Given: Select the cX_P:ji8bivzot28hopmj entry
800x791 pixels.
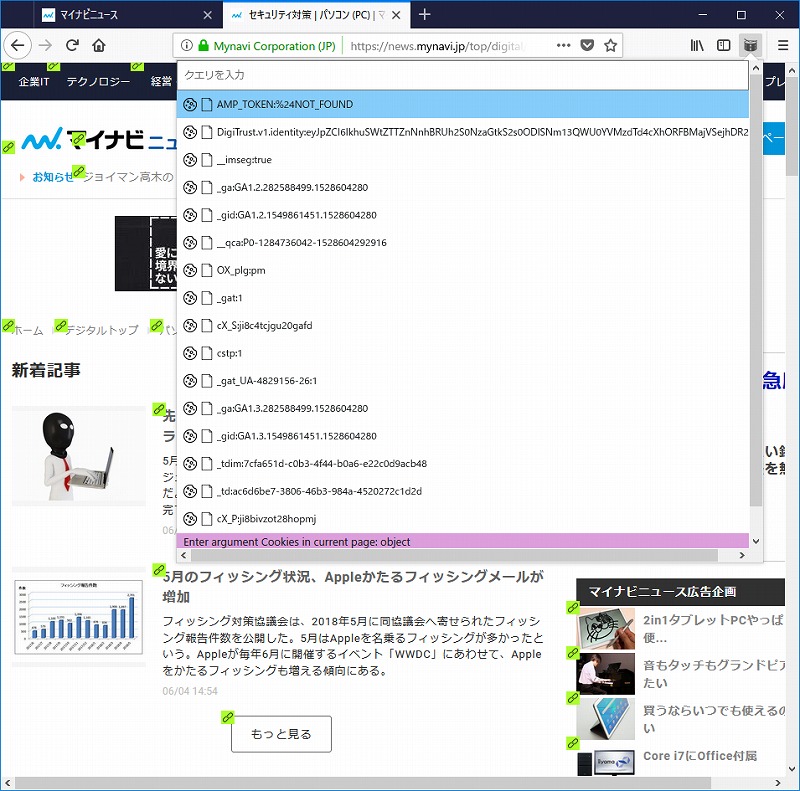Looking at the screenshot, I should [x=462, y=518].
